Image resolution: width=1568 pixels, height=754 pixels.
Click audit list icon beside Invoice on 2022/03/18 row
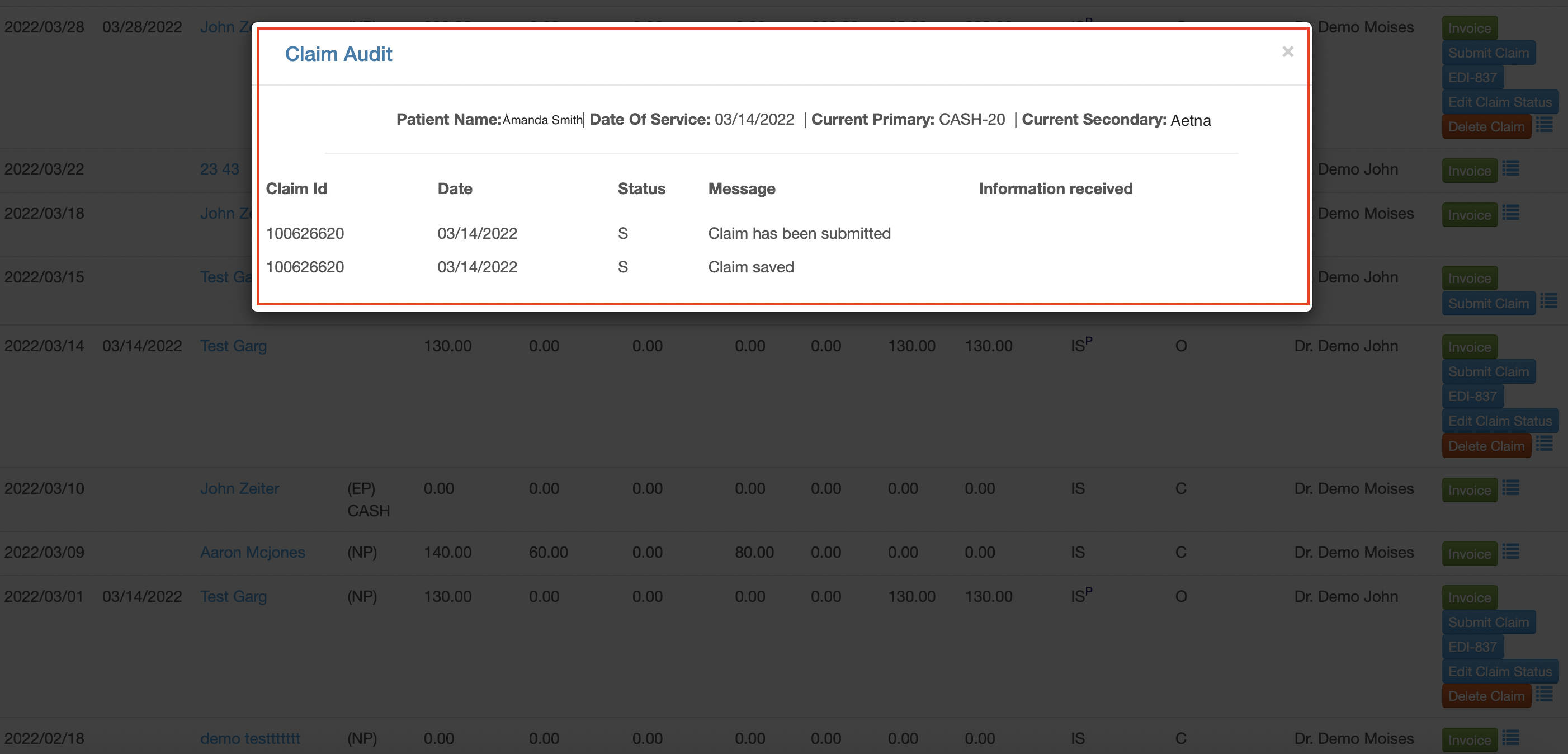click(1512, 213)
